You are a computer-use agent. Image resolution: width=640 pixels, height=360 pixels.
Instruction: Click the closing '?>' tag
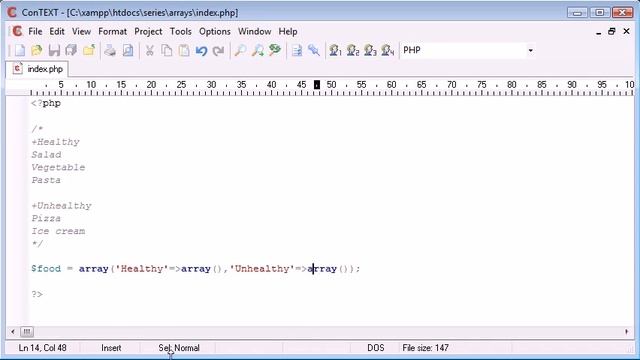[x=37, y=294]
